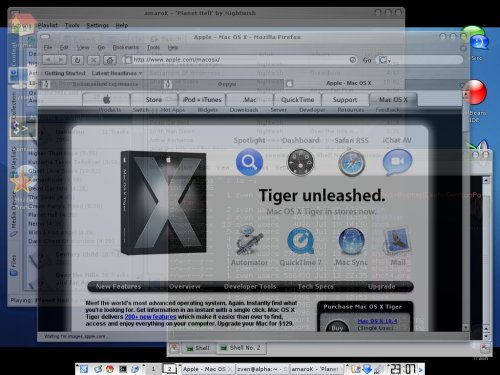Click the Overview navigation button
This screenshot has width=500, height=375.
click(x=184, y=286)
